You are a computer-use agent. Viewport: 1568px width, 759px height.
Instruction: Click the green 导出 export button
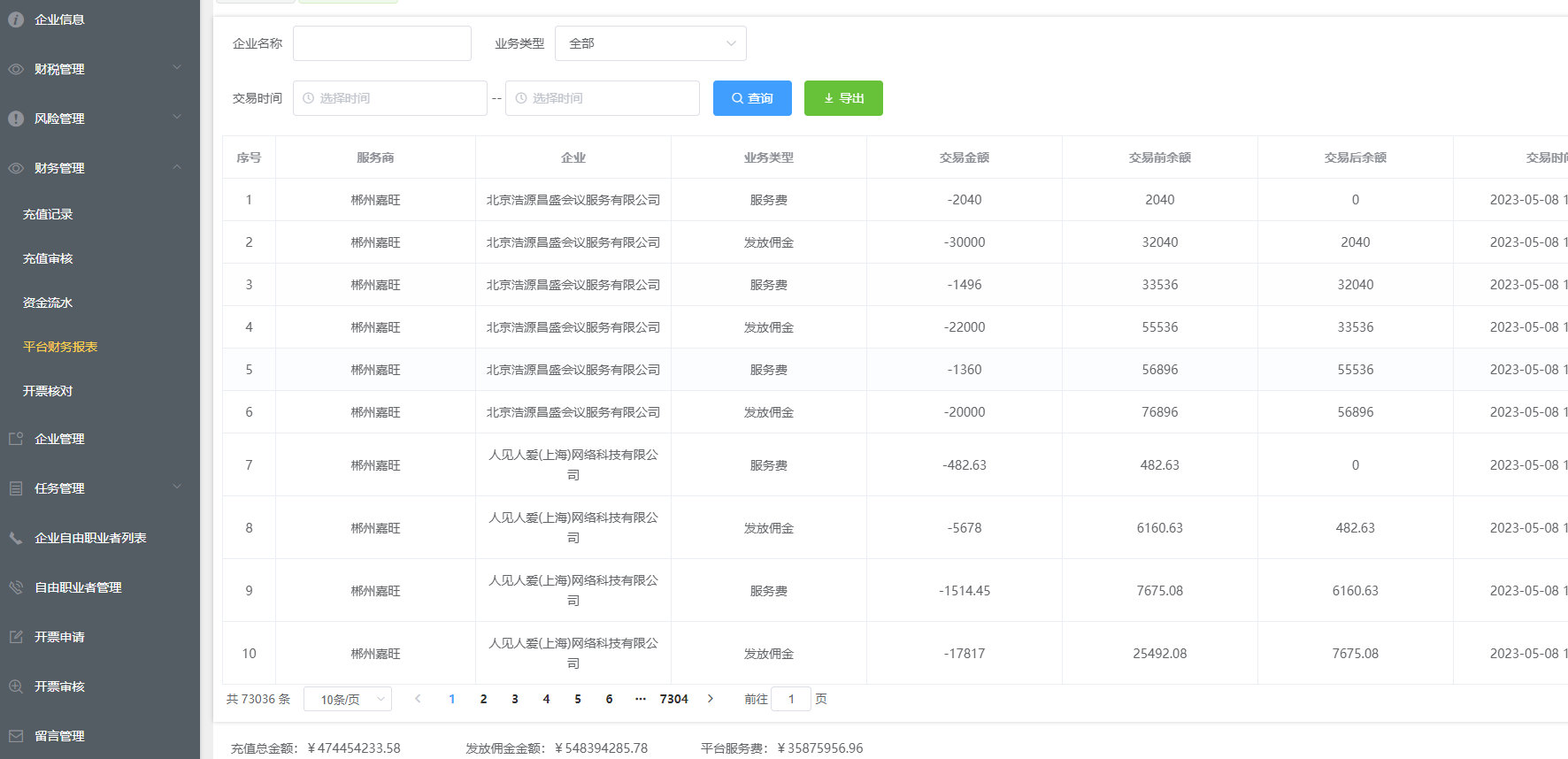843,98
